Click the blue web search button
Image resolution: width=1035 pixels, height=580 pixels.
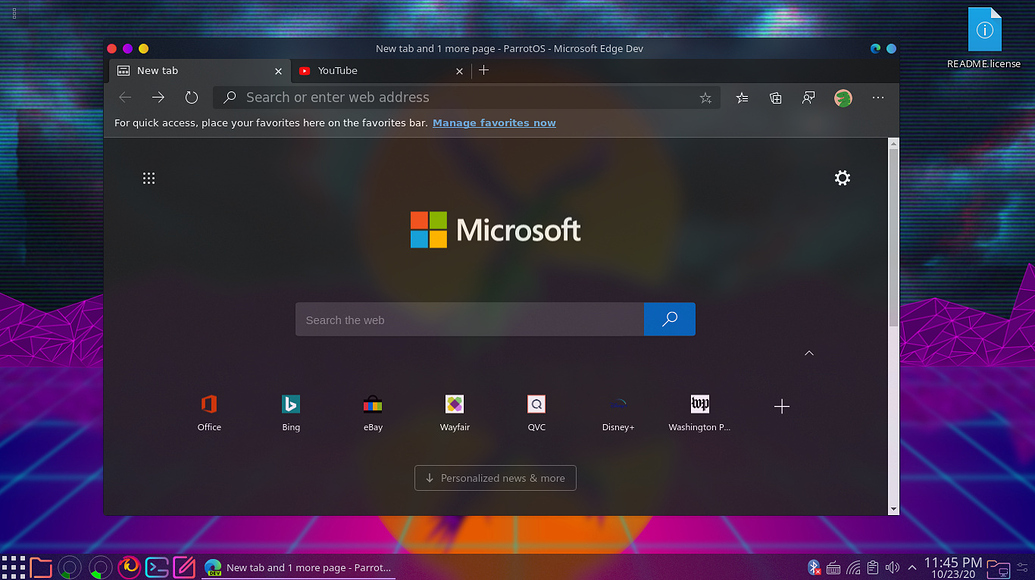coord(669,319)
